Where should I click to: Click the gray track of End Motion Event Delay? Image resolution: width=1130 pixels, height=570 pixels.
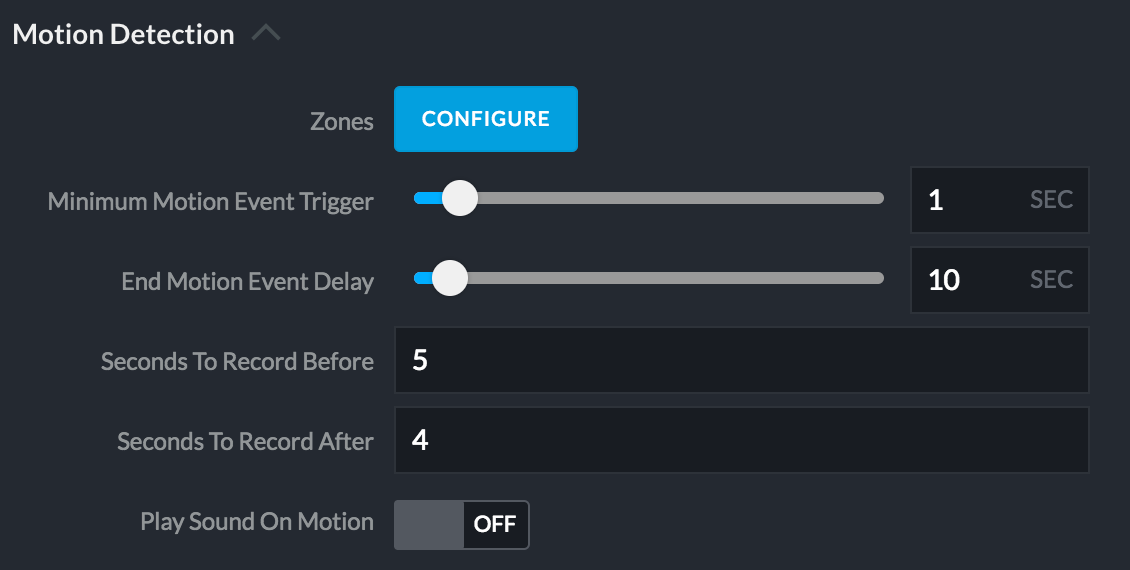[x=680, y=278]
